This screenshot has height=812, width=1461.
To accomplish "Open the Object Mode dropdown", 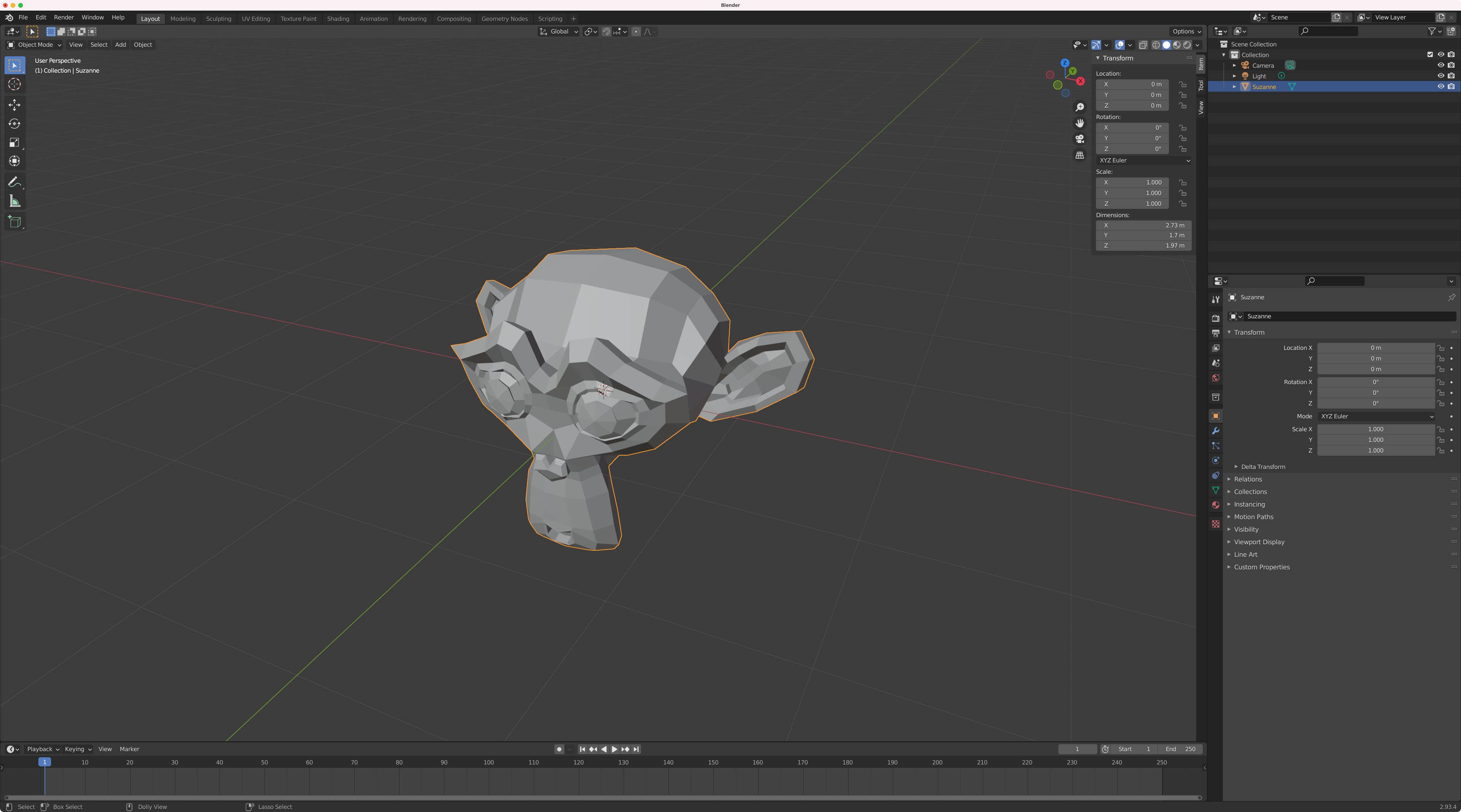I will (x=34, y=45).
